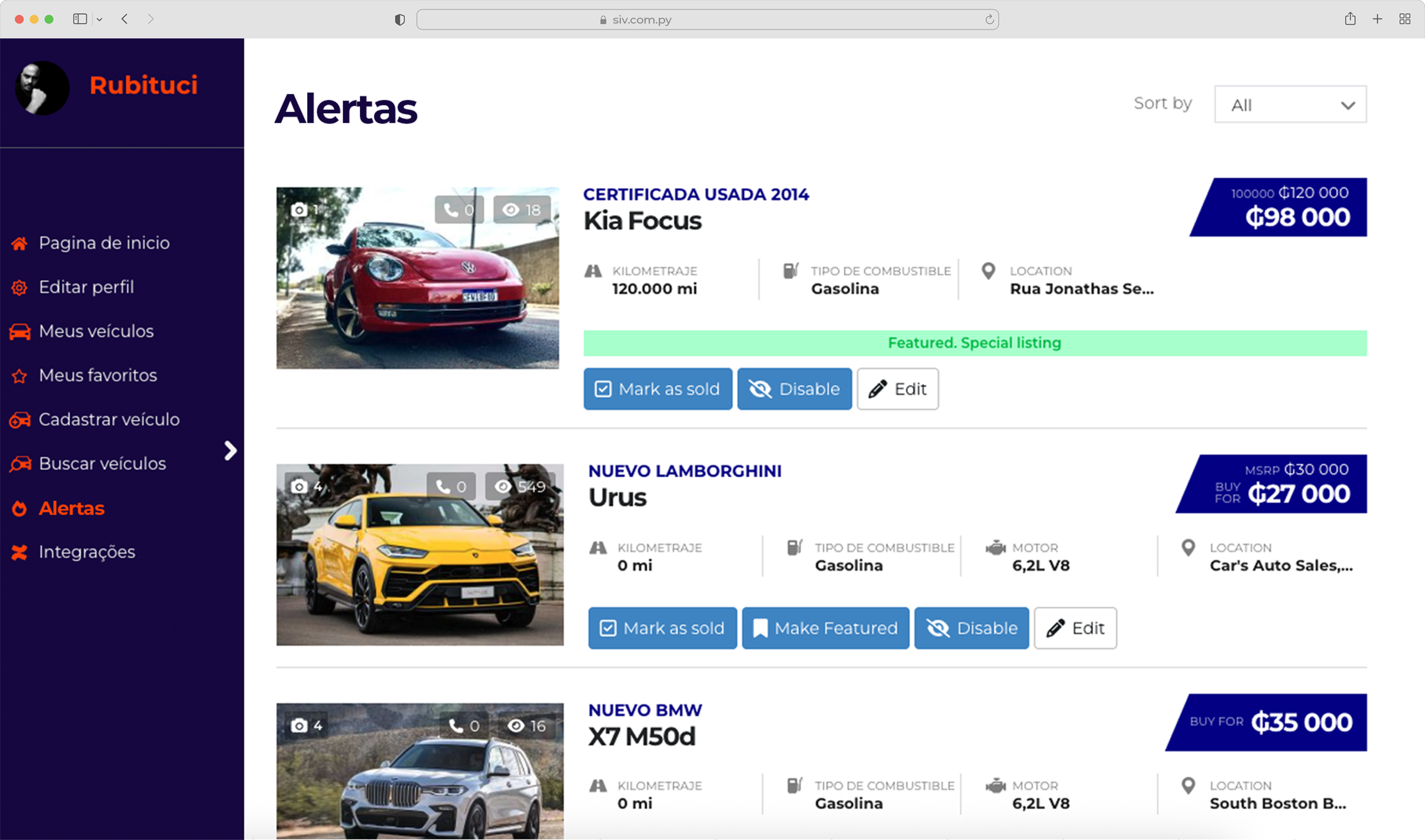
Task: Click the integrations icon beside Integrações
Action: click(x=19, y=552)
